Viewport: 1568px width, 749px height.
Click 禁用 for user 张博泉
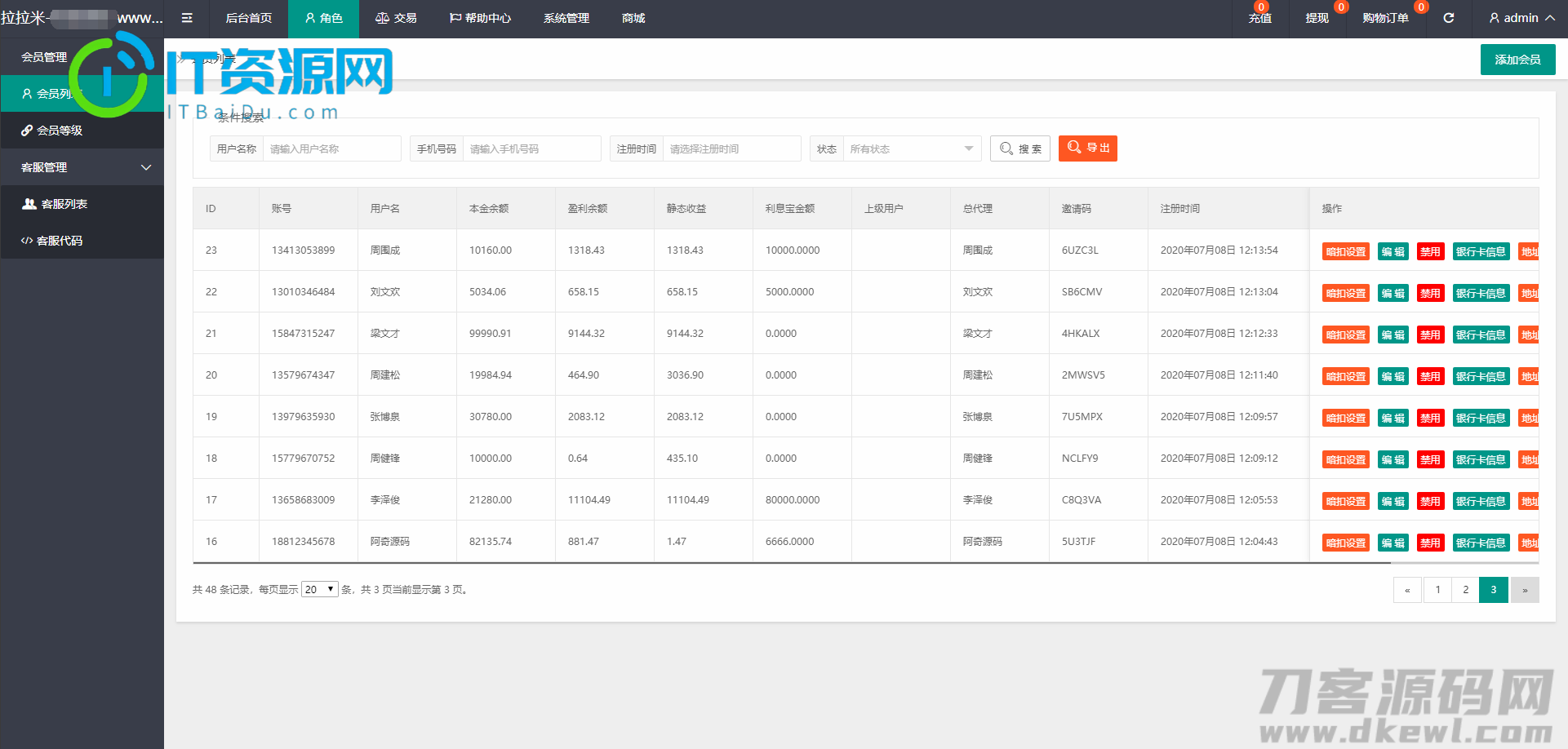pos(1430,418)
